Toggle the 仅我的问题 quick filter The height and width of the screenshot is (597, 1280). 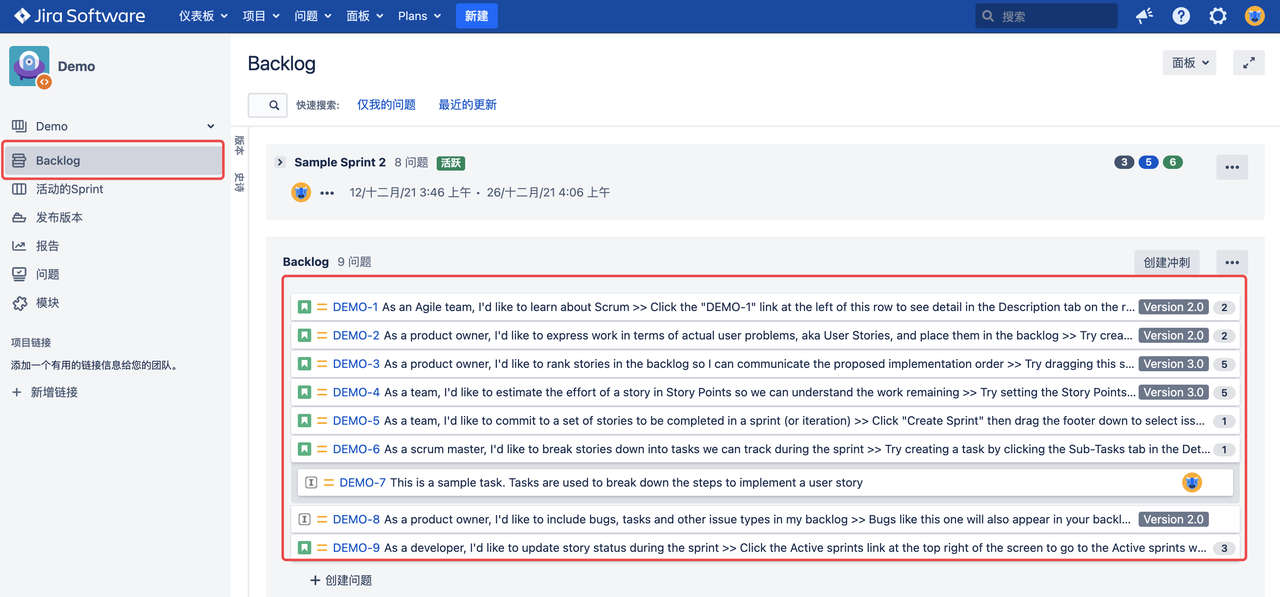(386, 105)
